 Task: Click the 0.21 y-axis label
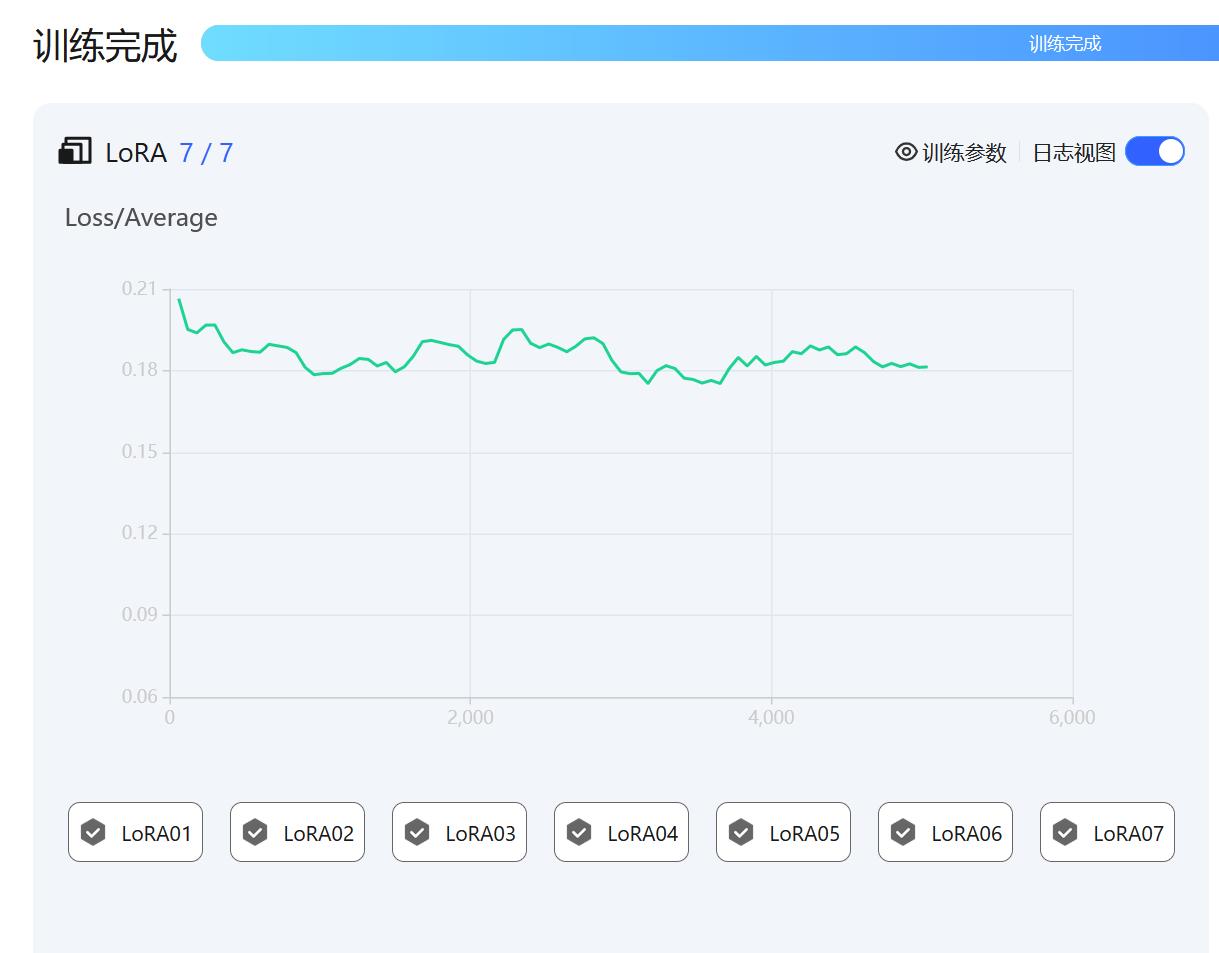[139, 289]
